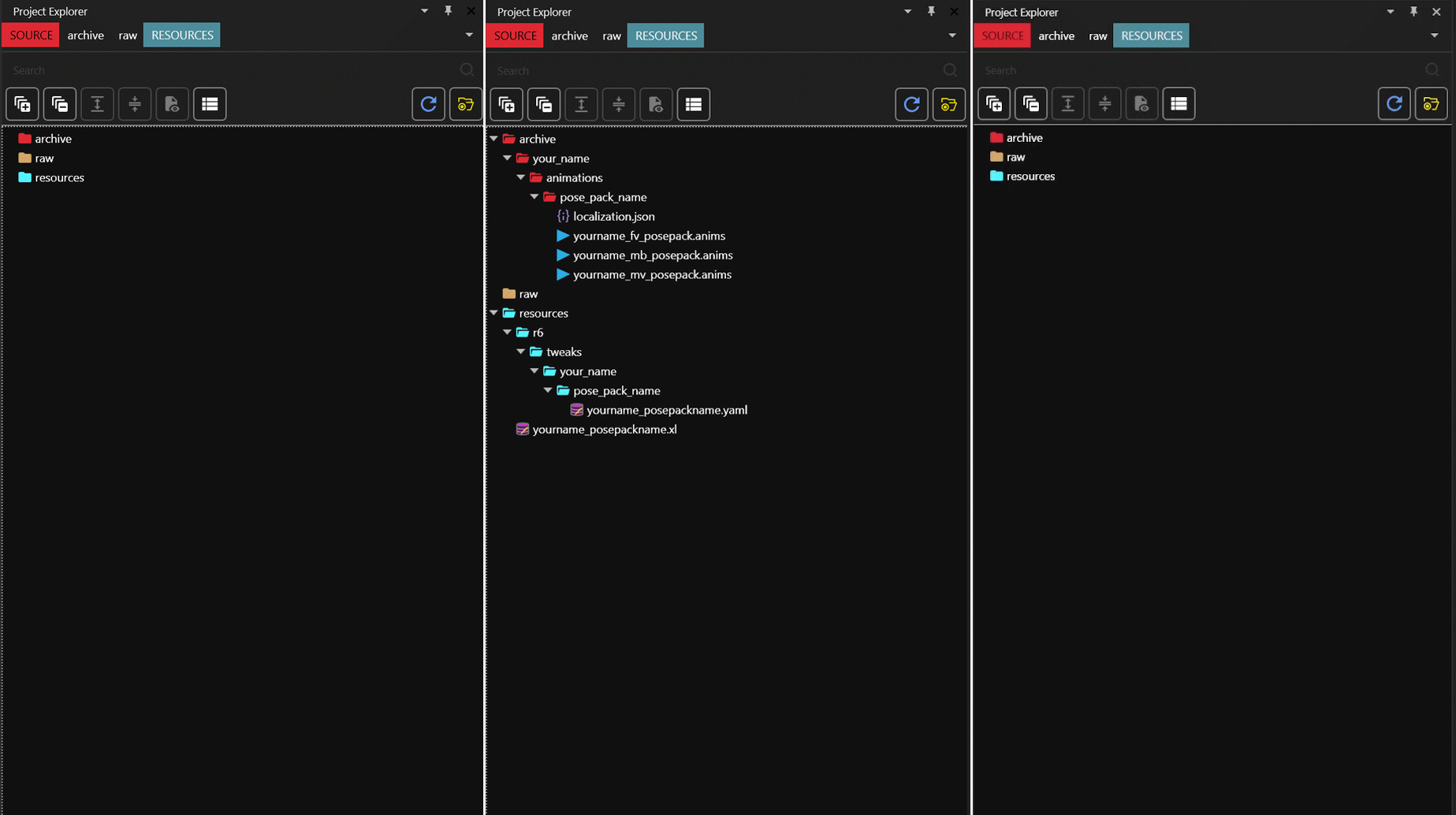Switch to the RESOURCES tab in the left panel

182,35
